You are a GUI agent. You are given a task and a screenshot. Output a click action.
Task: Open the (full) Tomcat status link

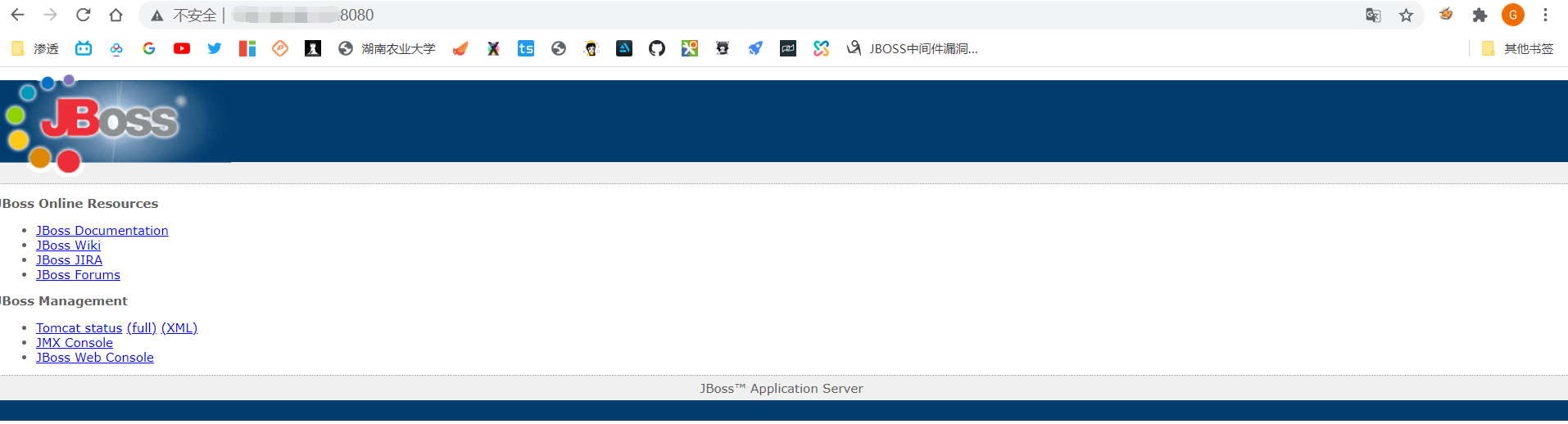[x=142, y=328]
